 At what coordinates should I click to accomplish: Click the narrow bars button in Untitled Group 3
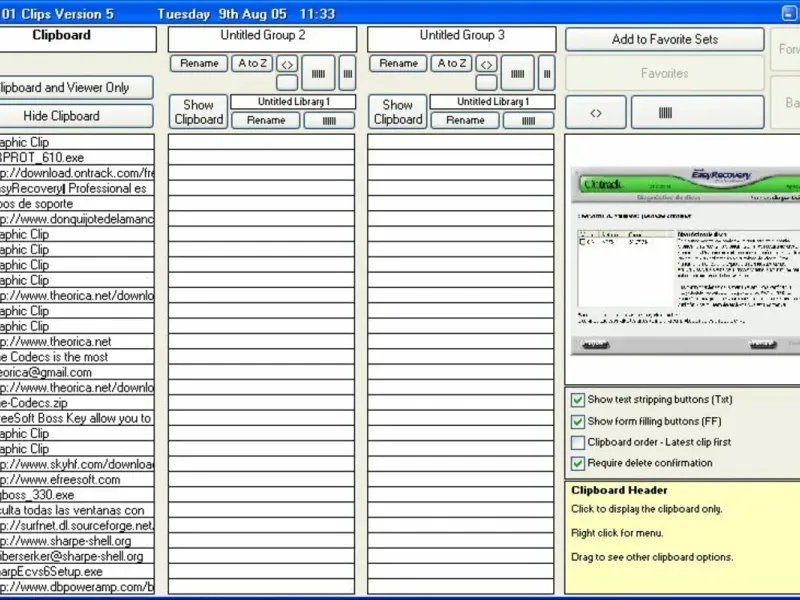tap(546, 73)
